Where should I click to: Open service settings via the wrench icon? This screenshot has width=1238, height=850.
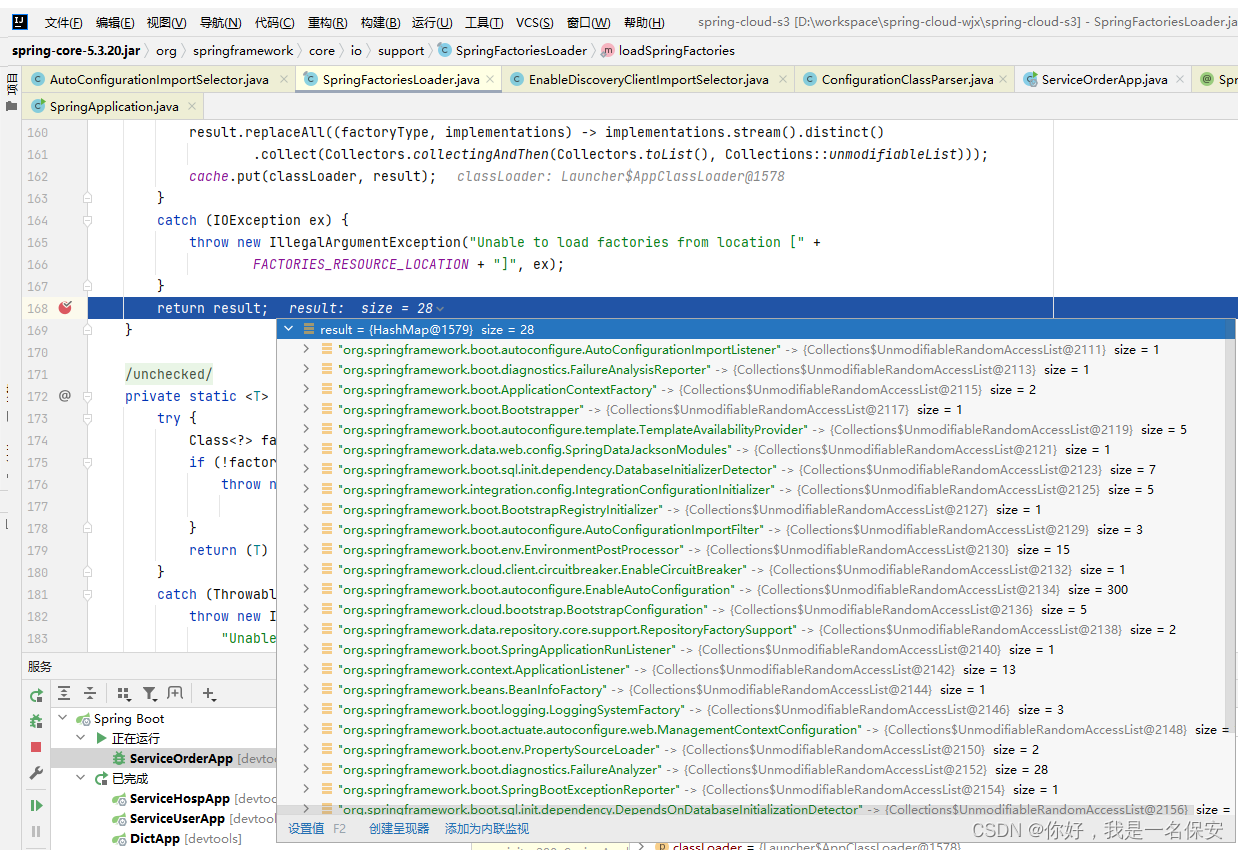point(36,773)
